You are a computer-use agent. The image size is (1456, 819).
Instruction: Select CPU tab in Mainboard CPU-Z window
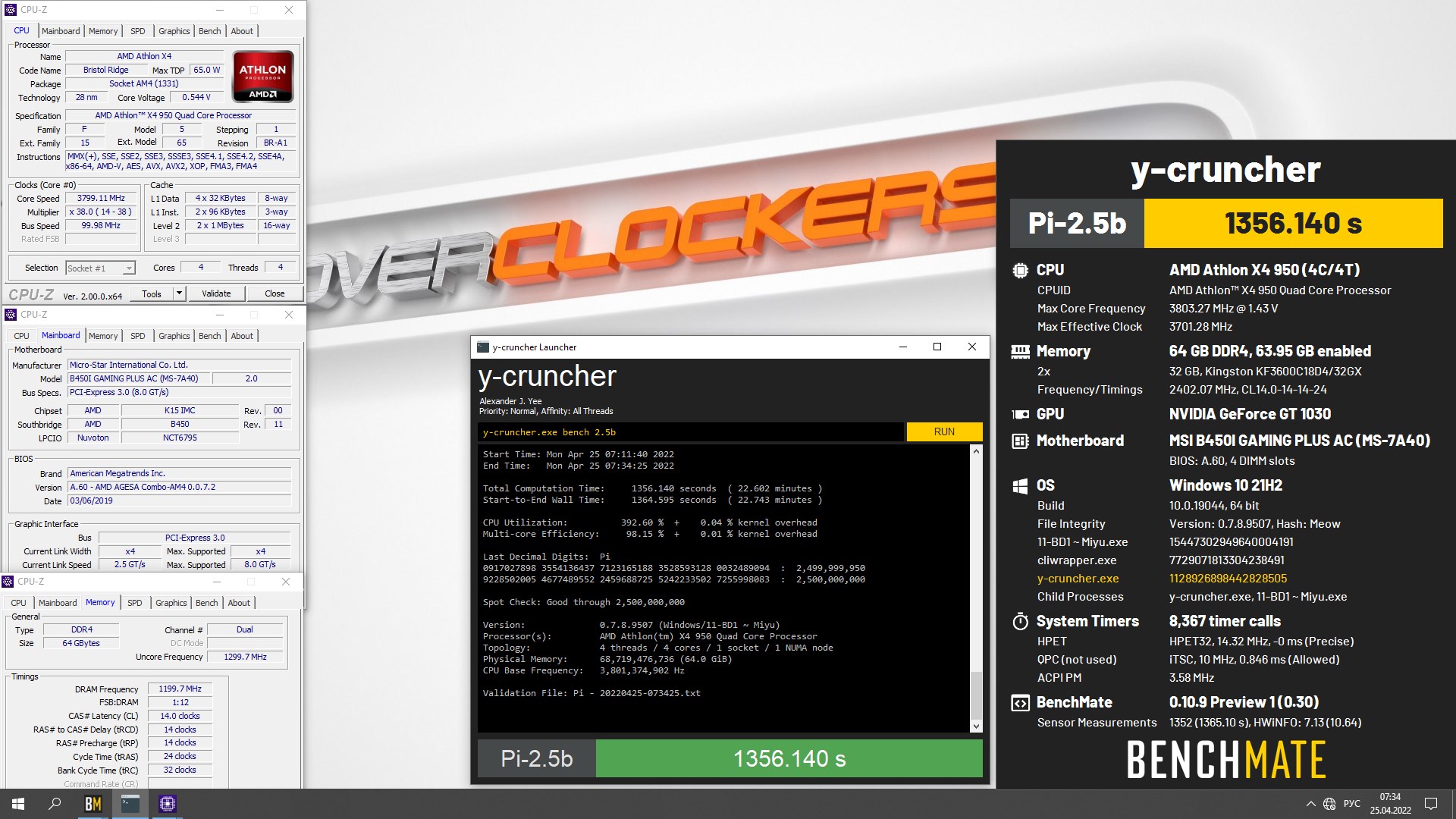[21, 336]
